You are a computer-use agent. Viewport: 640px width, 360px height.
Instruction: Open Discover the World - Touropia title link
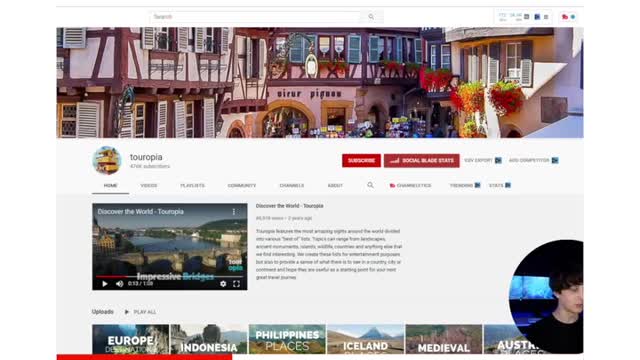(x=289, y=206)
